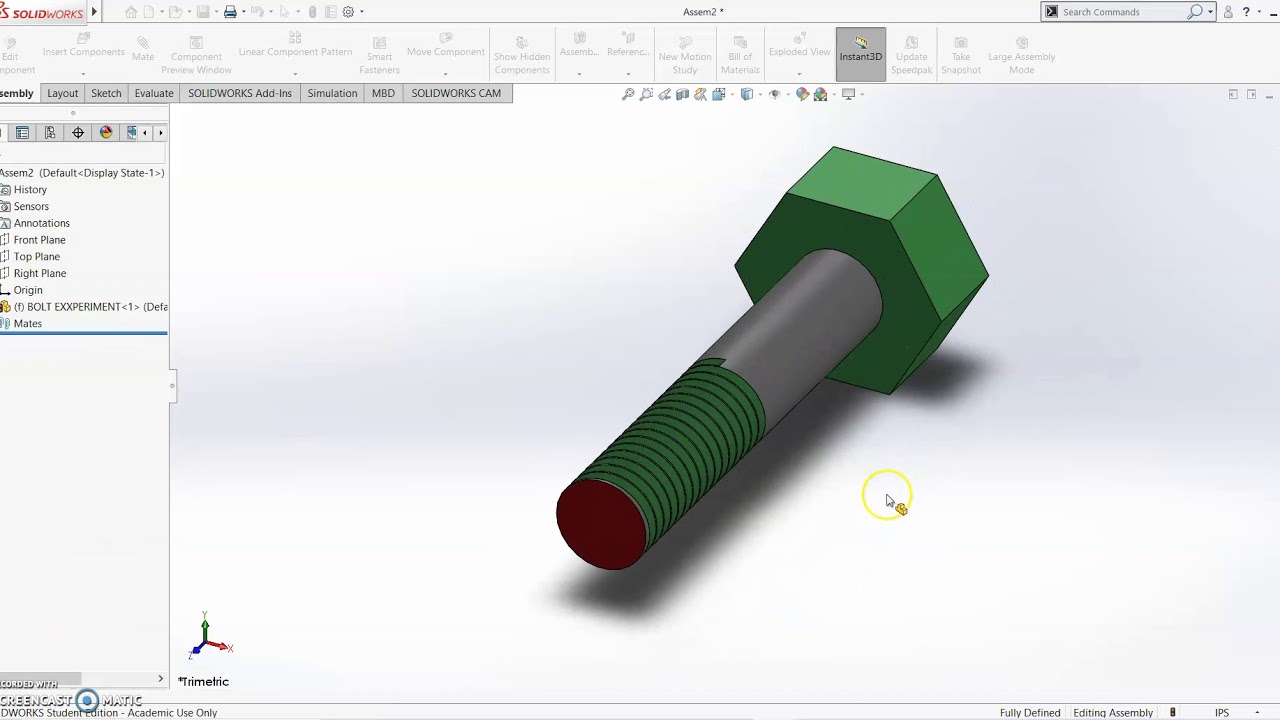Show previous FeatureManager tabs with left arrow
This screenshot has width=1280, height=720.
(144, 132)
